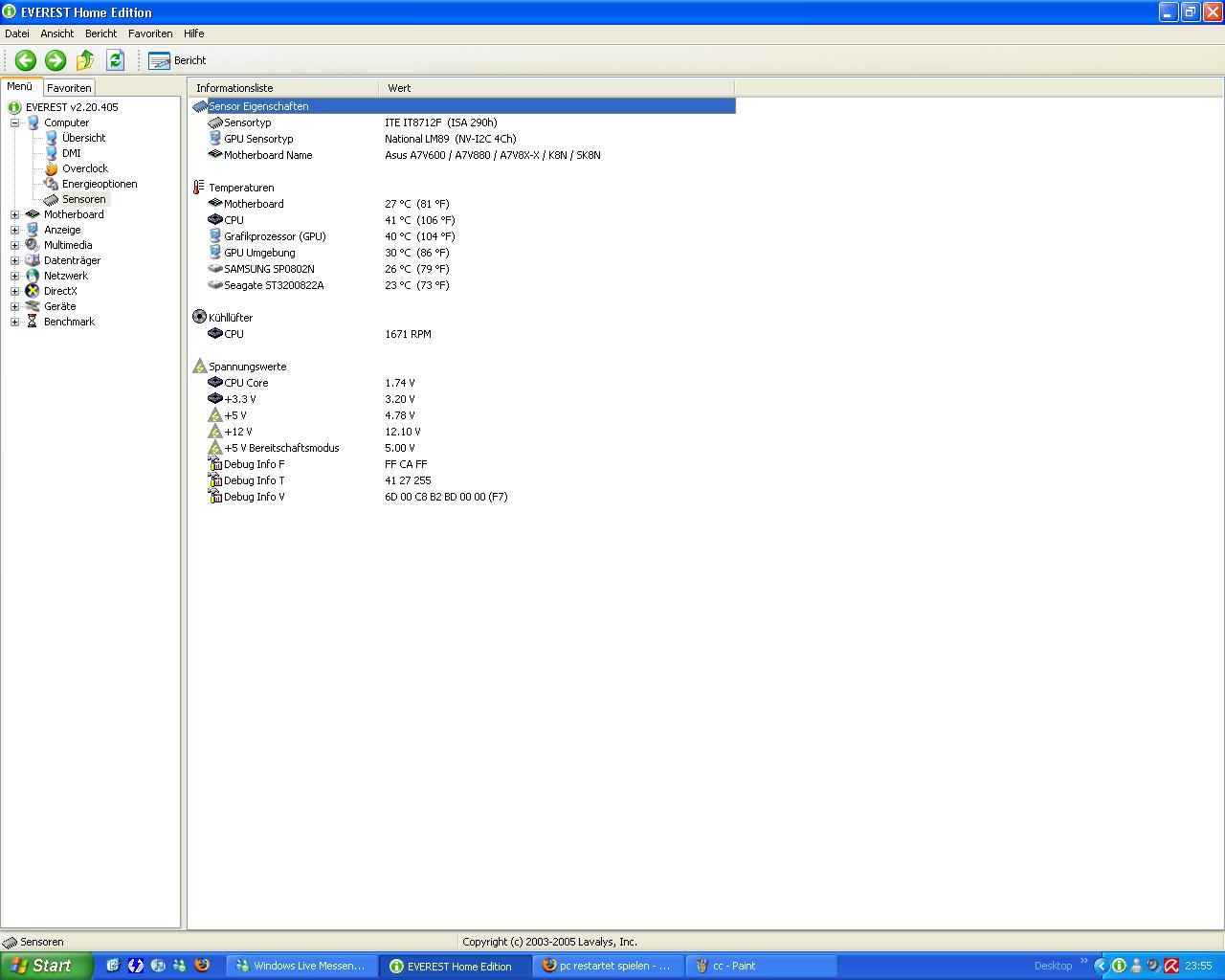Expand the Datenträger tree node

(14, 260)
